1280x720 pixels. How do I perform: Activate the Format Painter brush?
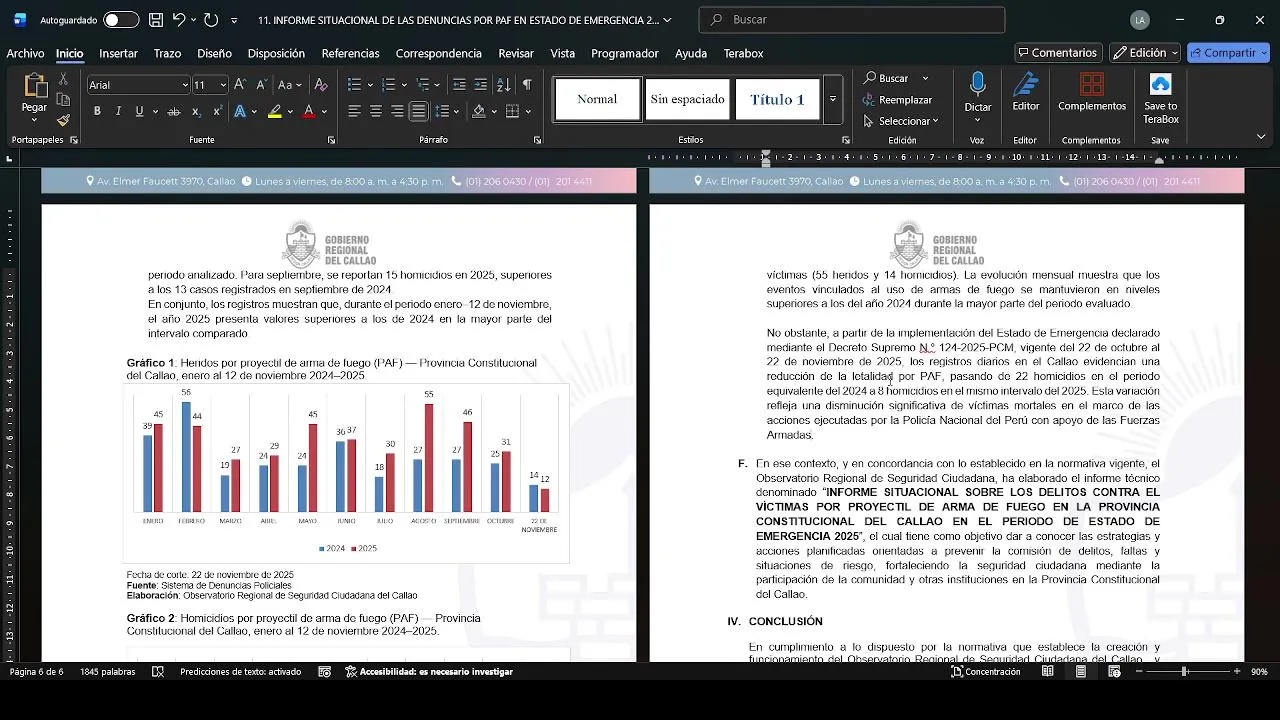click(x=63, y=120)
